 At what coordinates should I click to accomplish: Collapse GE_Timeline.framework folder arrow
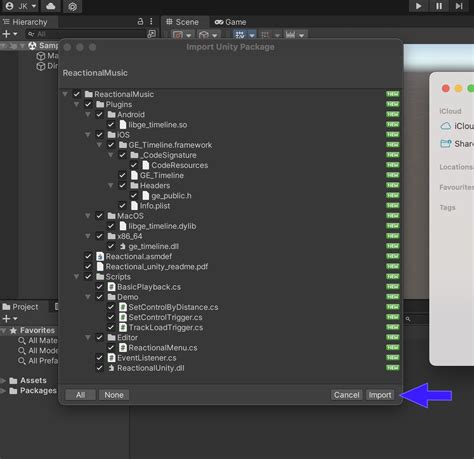coord(99,145)
